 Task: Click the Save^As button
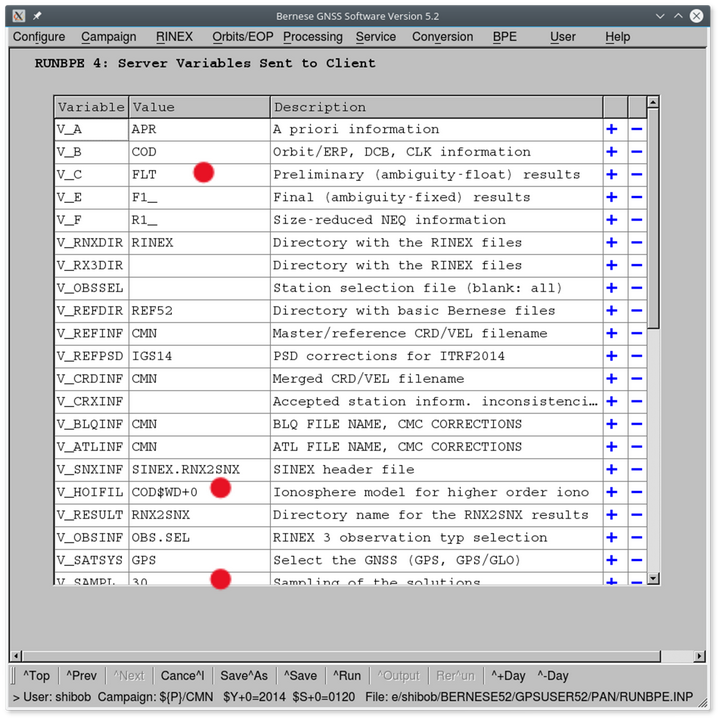click(244, 676)
